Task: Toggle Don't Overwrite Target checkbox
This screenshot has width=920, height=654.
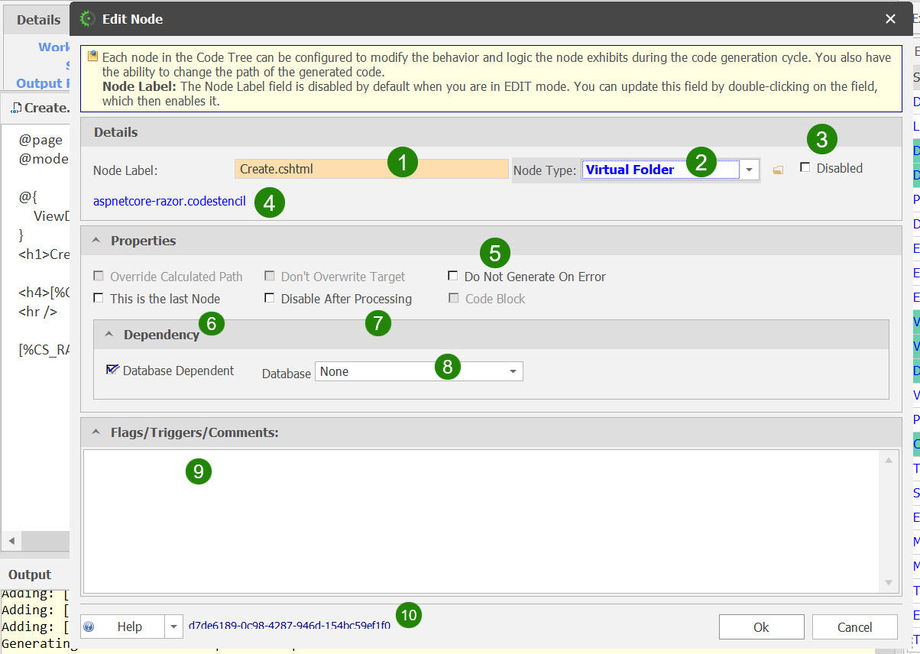Action: click(269, 276)
